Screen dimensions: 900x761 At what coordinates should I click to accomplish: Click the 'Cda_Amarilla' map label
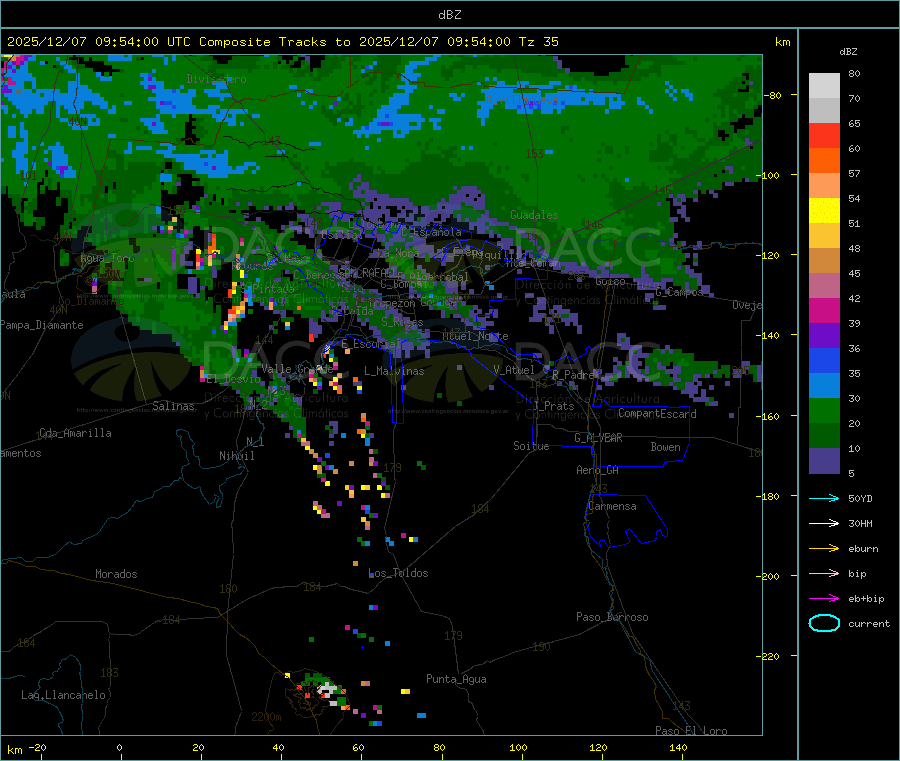click(75, 433)
